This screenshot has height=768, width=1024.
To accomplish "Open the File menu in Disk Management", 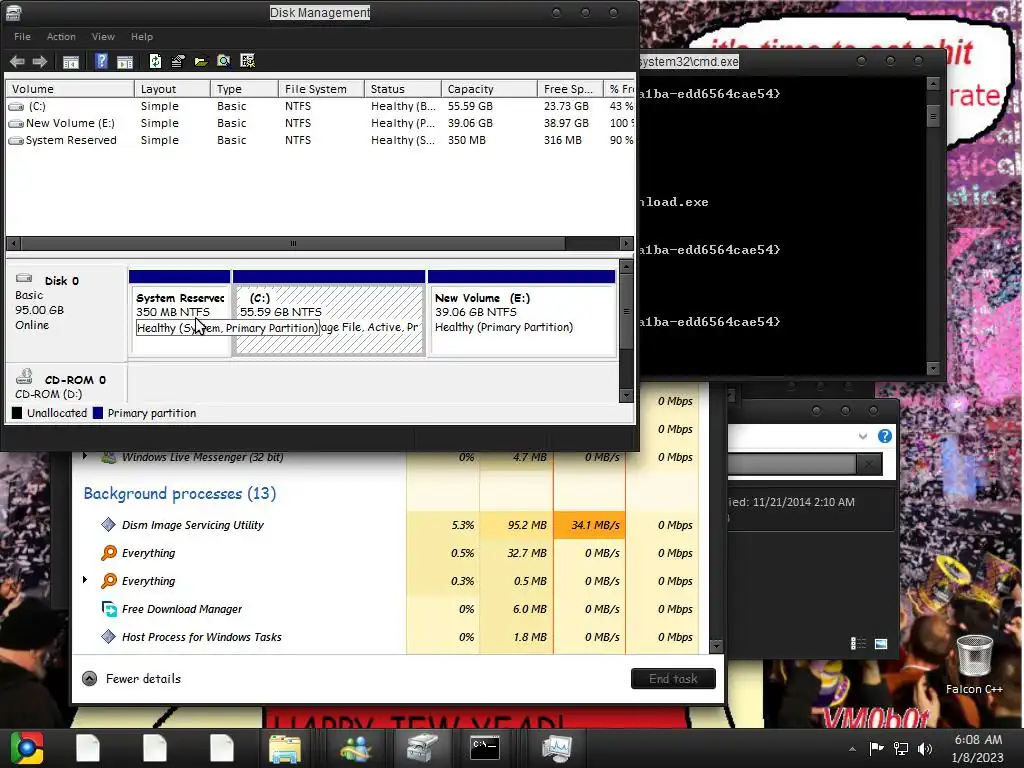I will 22,37.
